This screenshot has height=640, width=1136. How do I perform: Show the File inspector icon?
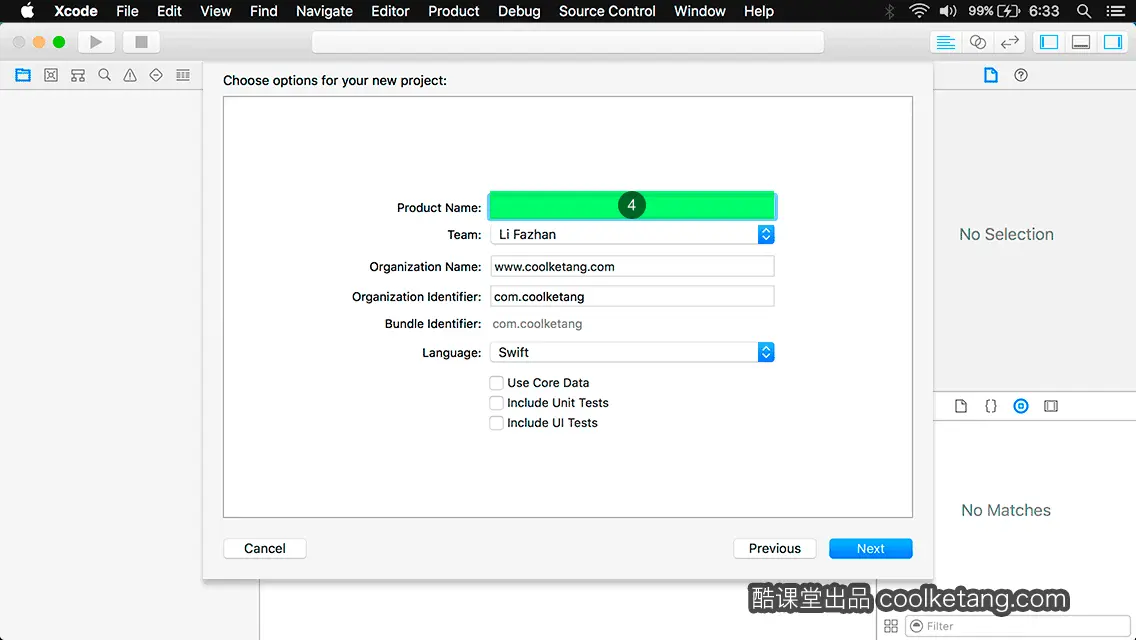(x=990, y=75)
